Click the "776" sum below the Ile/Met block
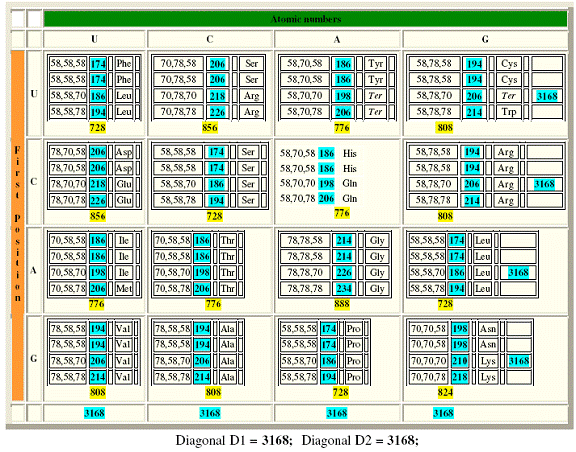This screenshot has height=452, width=576. [96, 304]
